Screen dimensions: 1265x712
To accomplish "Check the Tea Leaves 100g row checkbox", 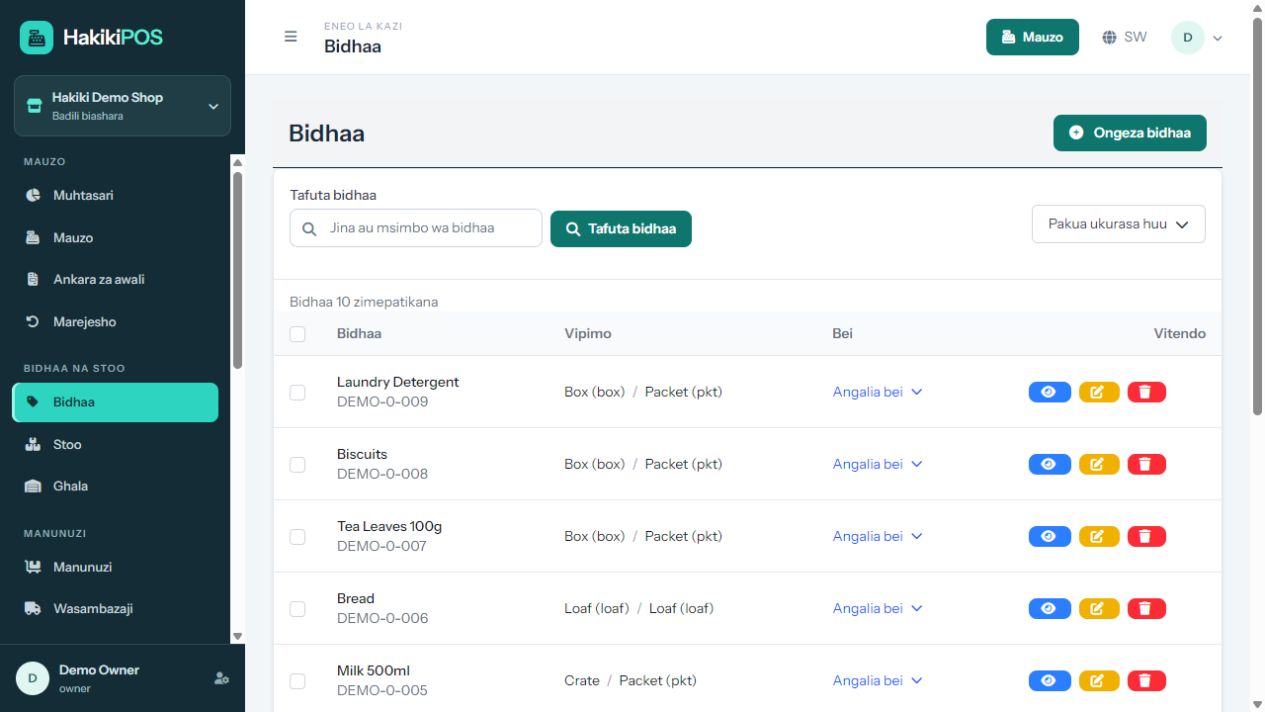I will pyautogui.click(x=297, y=536).
